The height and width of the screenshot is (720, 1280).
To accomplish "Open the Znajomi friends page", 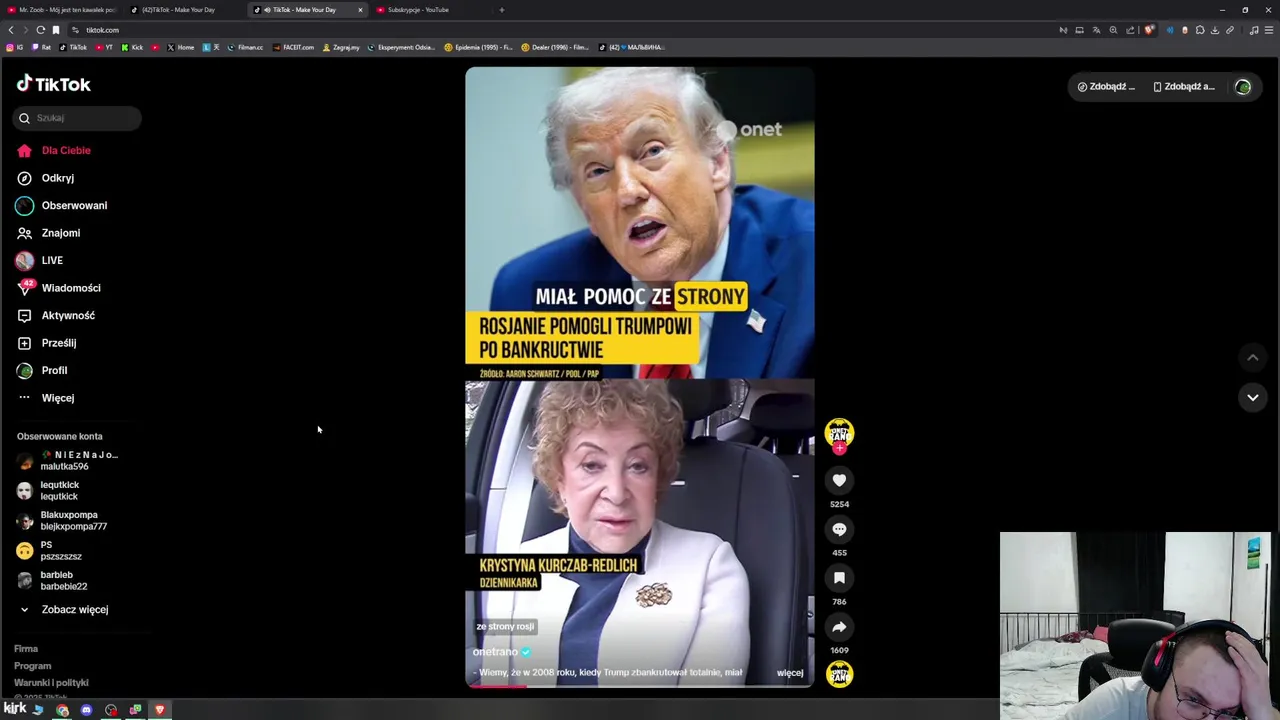I will tap(49, 233).
